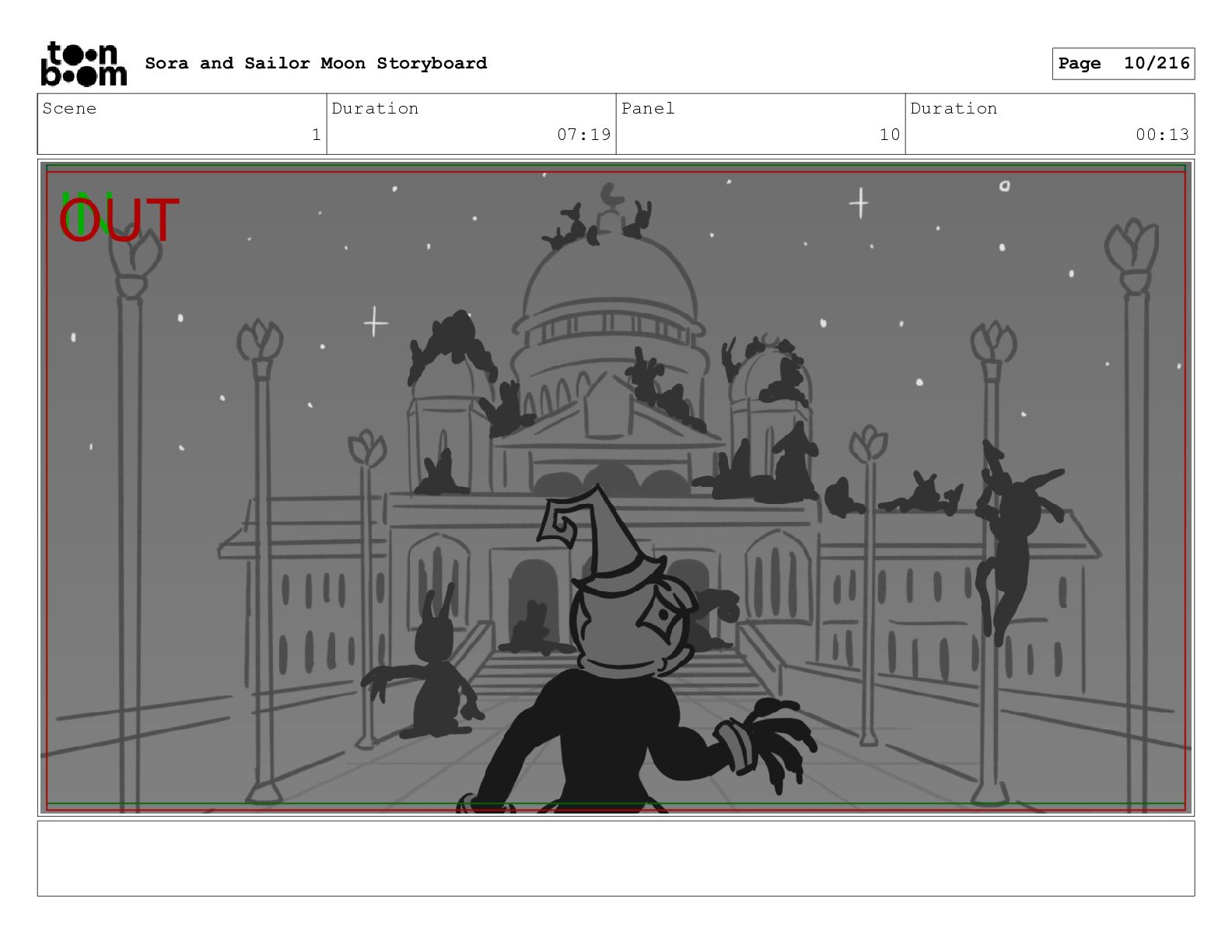Click the Toon Boom logo
The image size is (1232, 952).
point(83,63)
